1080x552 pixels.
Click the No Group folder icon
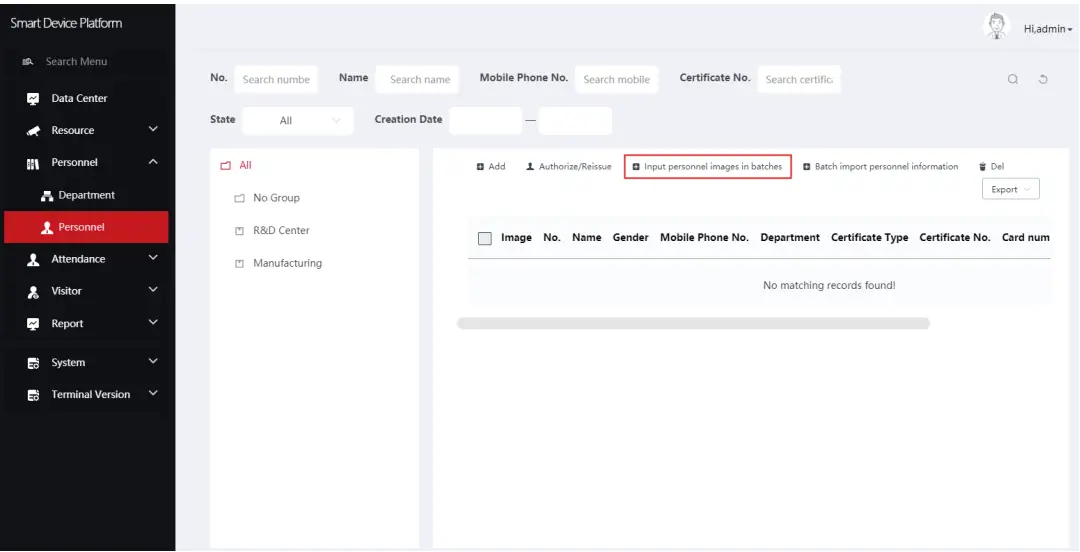[x=239, y=198]
